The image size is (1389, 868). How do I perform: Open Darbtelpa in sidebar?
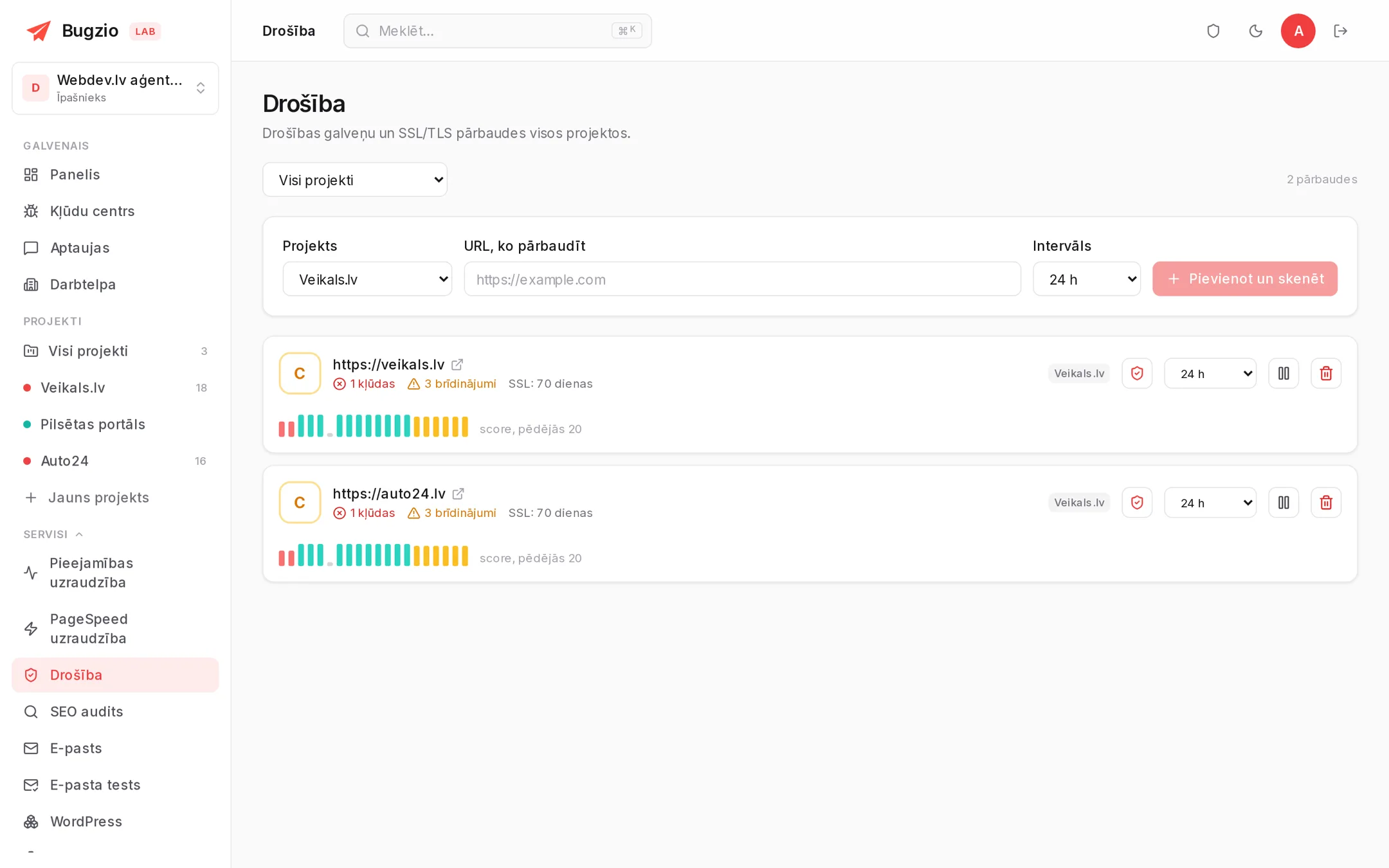click(115, 285)
